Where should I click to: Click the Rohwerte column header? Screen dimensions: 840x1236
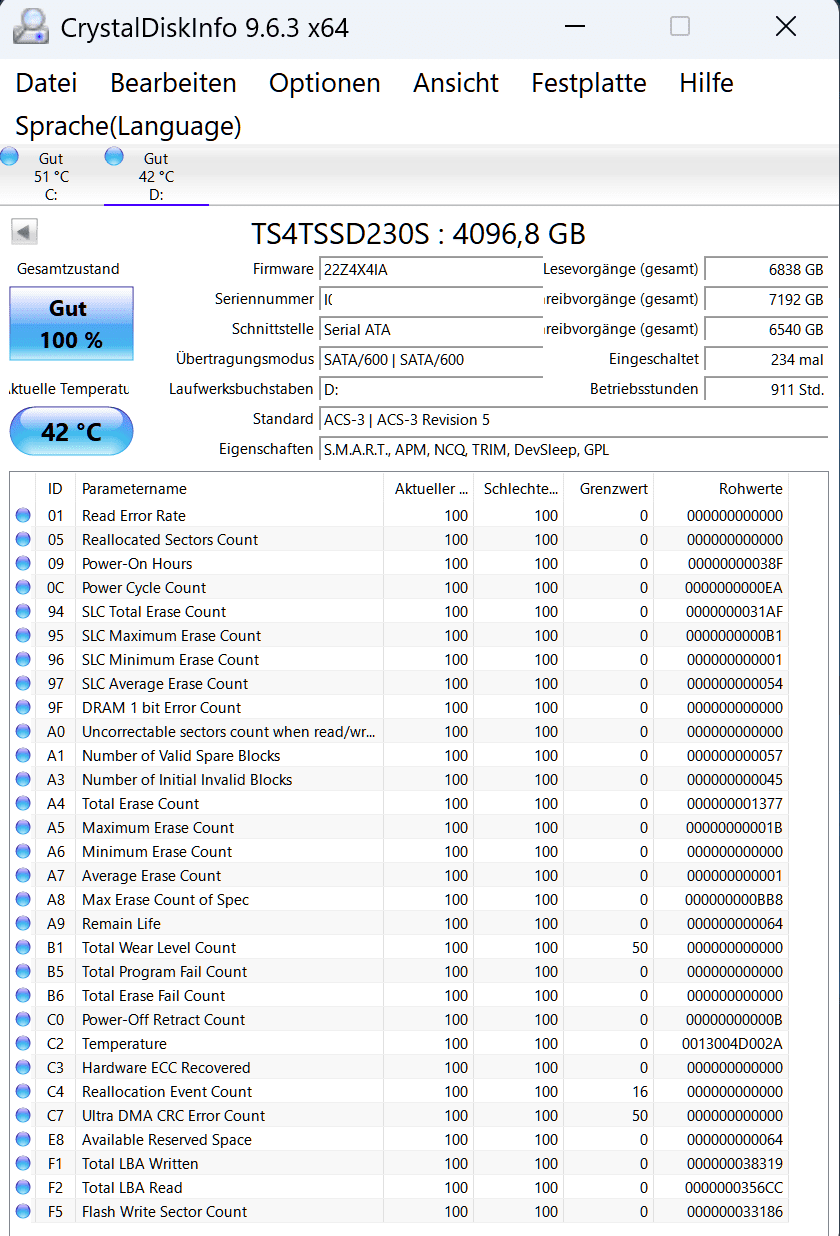tap(721, 489)
